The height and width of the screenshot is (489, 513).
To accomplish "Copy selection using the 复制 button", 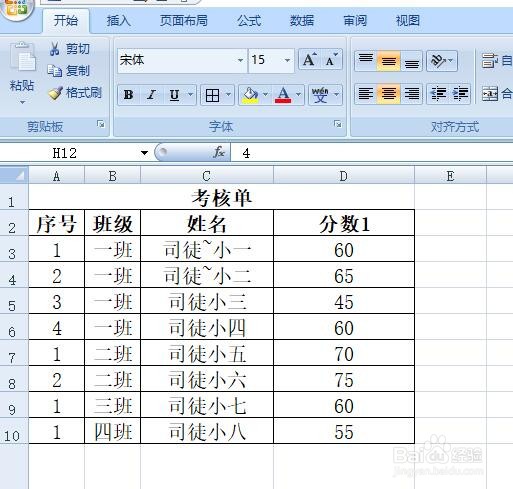I will (69, 71).
